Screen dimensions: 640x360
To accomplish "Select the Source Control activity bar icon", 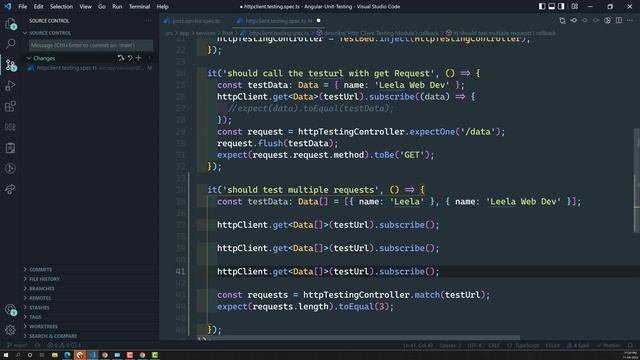I will (x=11, y=65).
